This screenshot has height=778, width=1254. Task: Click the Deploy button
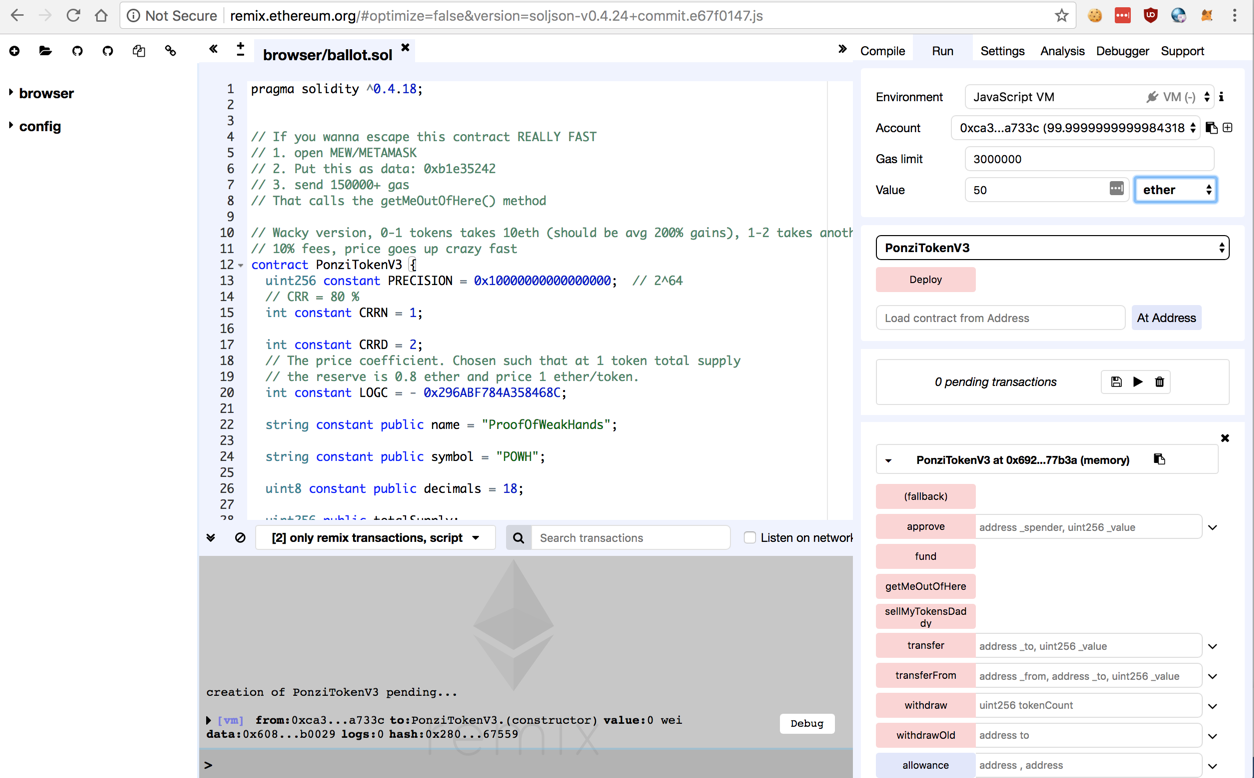click(925, 280)
